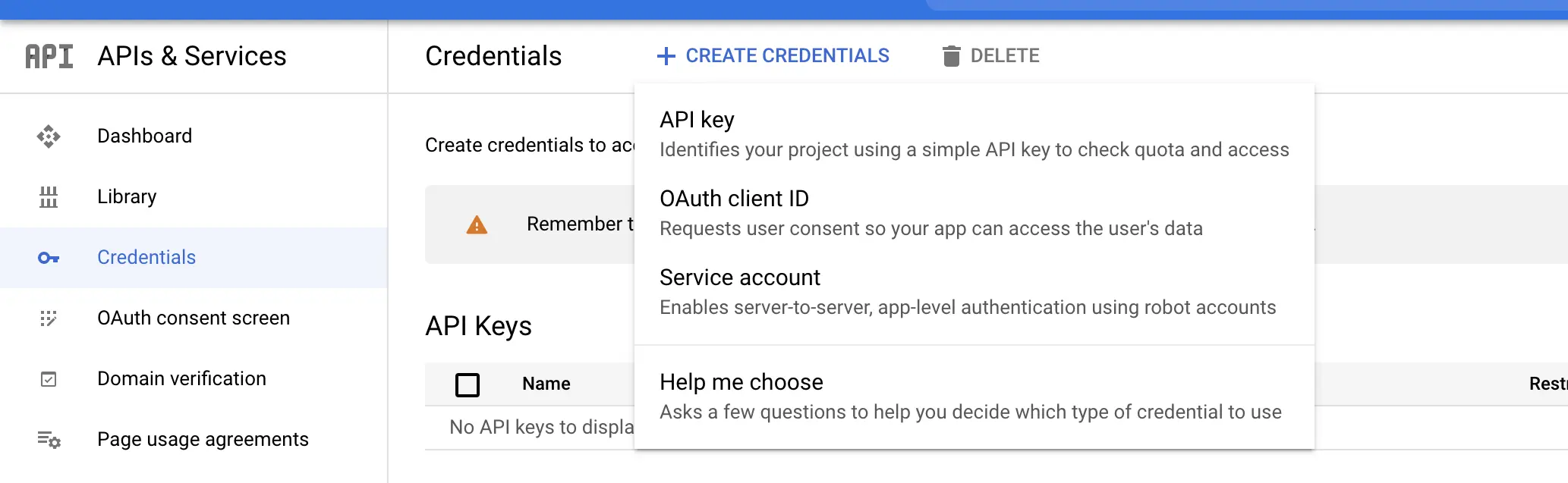The image size is (1568, 483).
Task: Click the Library sidebar icon
Action: 49,197
